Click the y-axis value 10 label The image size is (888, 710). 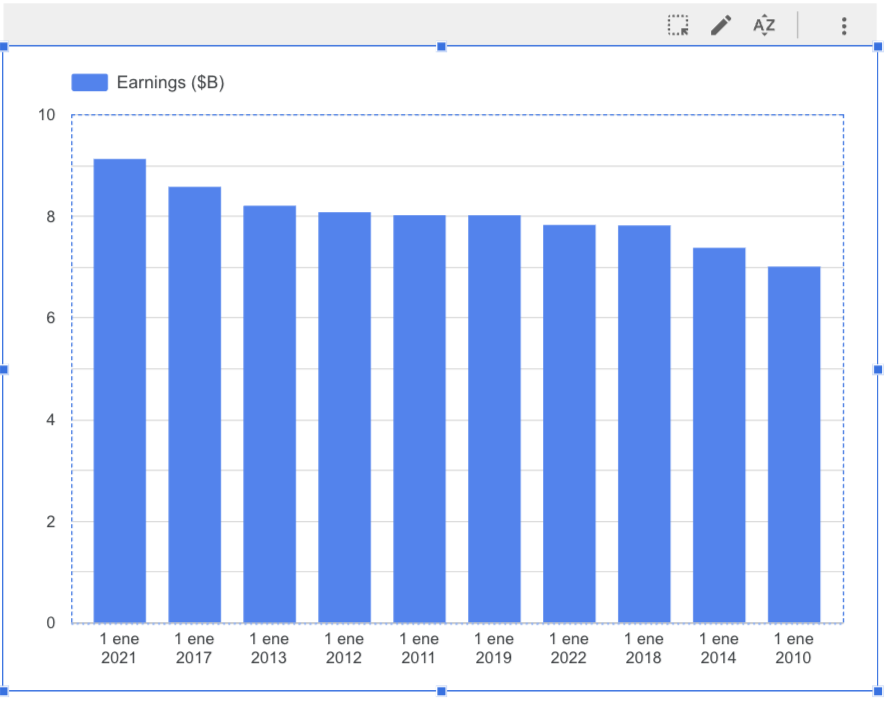click(47, 115)
